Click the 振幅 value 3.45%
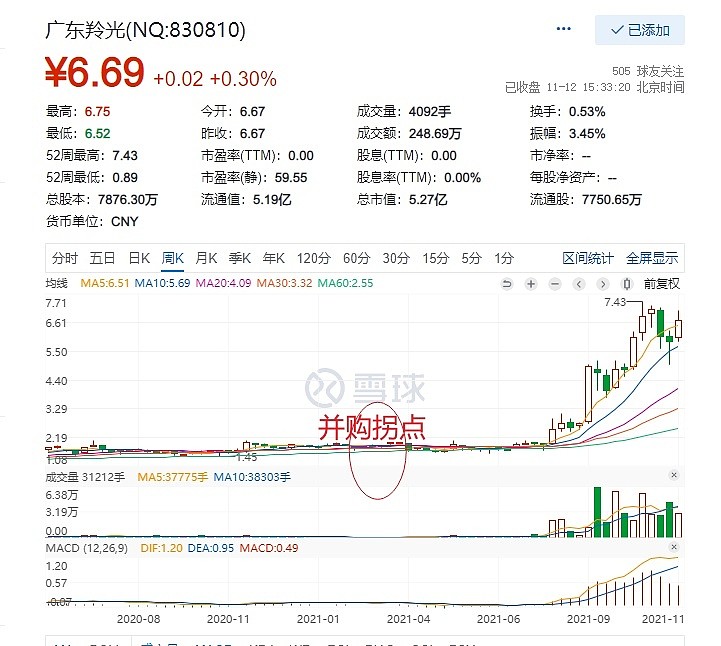This screenshot has width=721, height=646. [587, 134]
